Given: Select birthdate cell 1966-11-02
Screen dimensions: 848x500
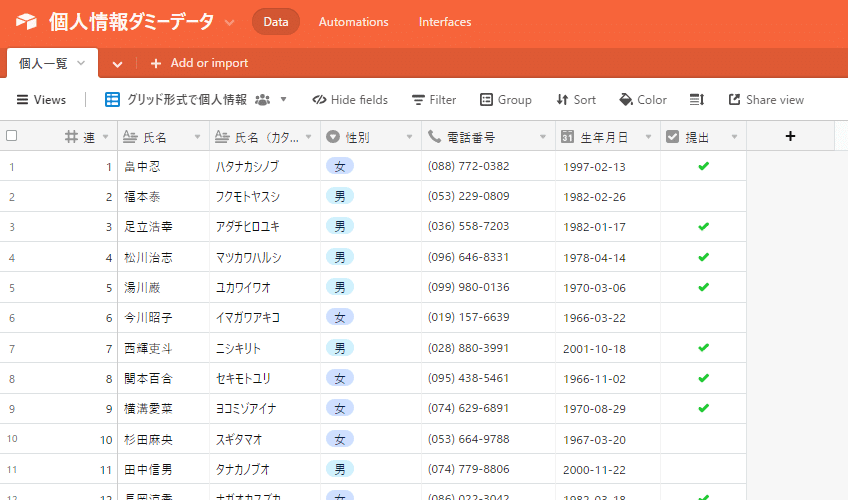Looking at the screenshot, I should [x=608, y=378].
